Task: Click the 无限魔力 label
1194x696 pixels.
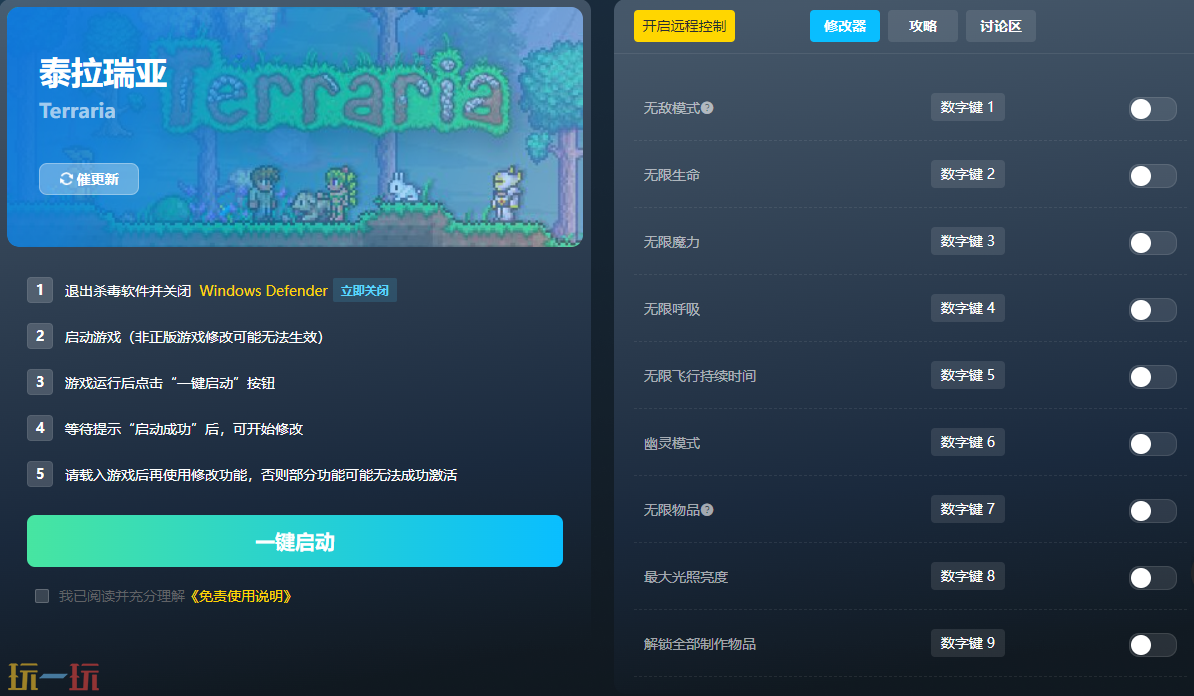Action: (672, 242)
